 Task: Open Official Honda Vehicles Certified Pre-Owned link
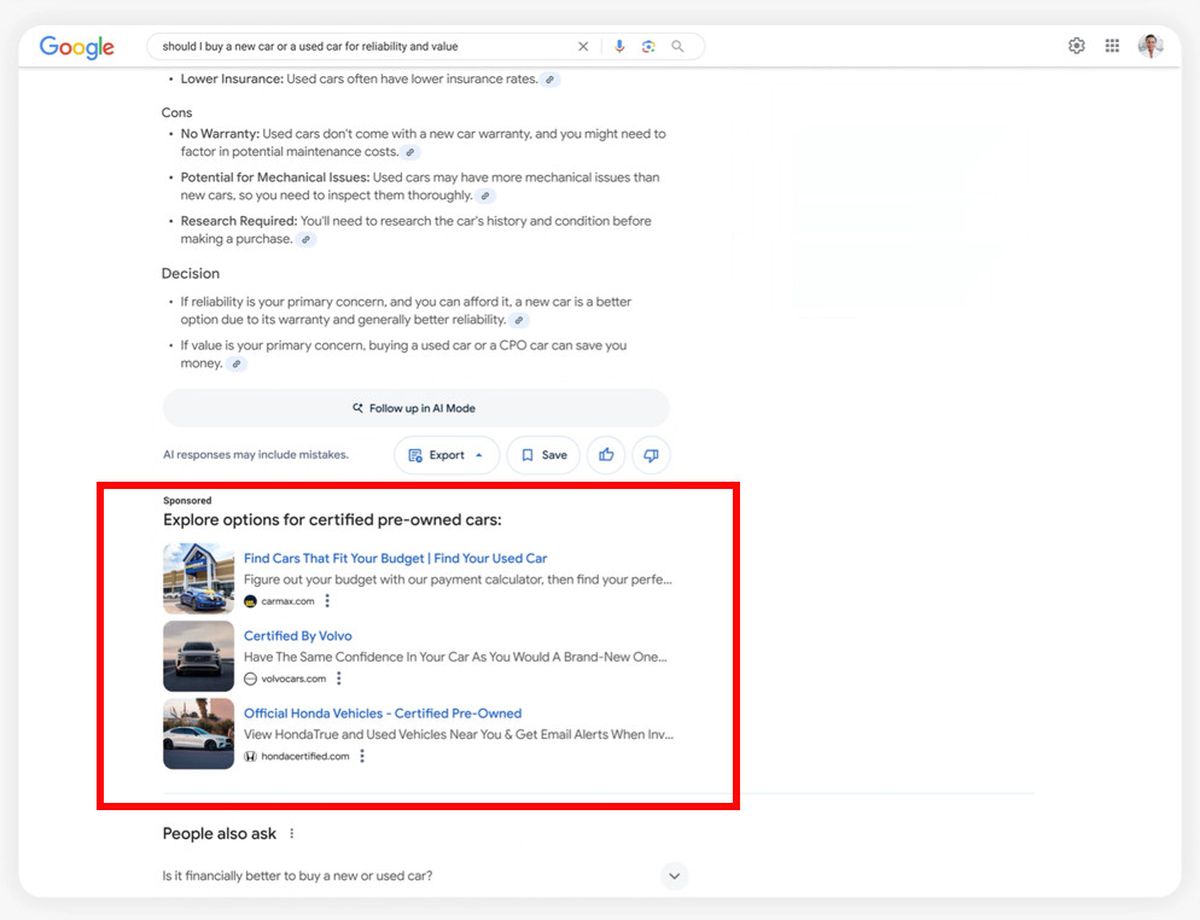(x=383, y=713)
